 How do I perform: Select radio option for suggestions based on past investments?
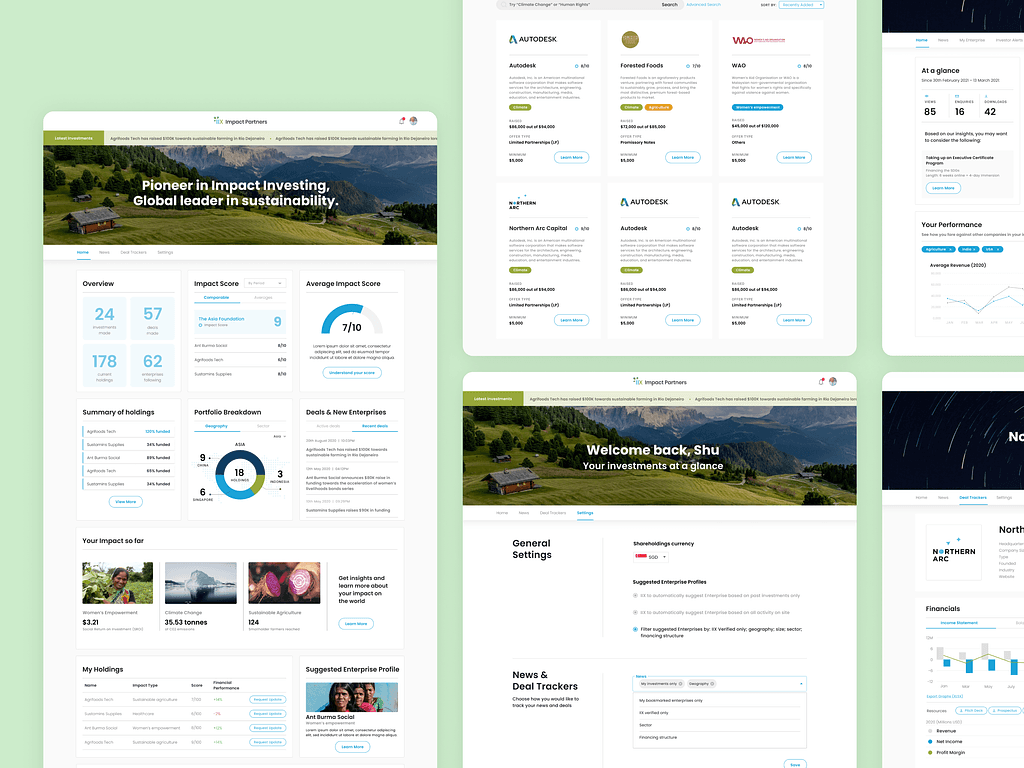635,595
